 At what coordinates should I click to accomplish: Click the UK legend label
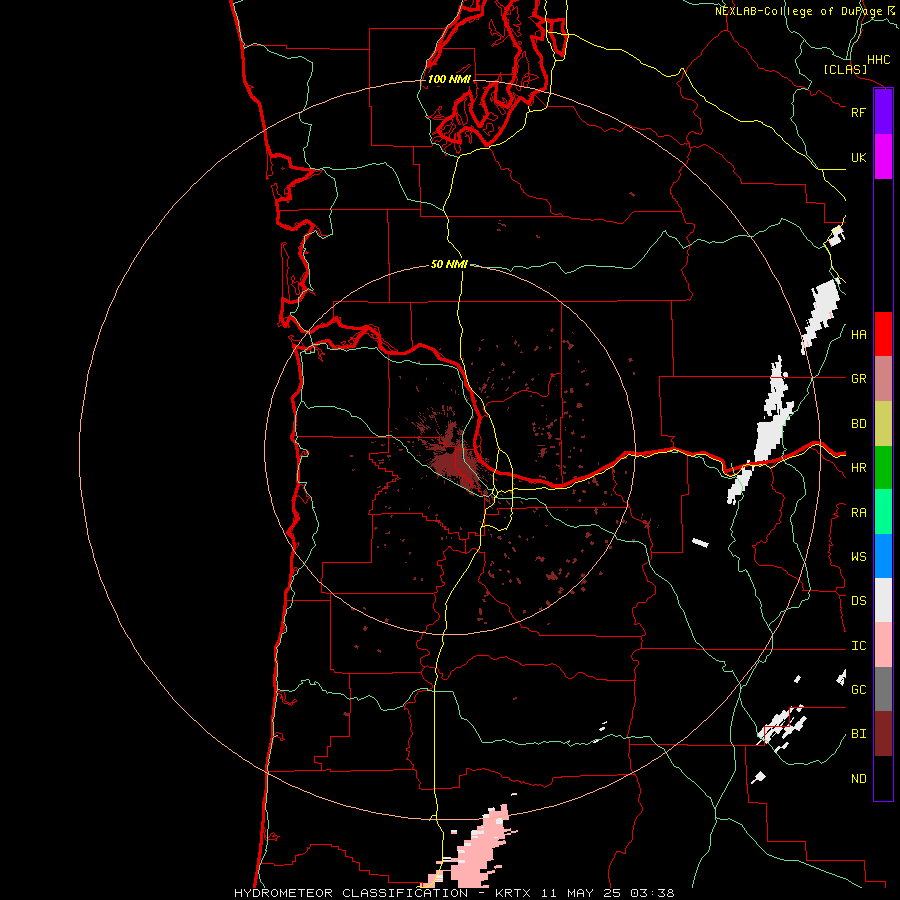pos(858,157)
